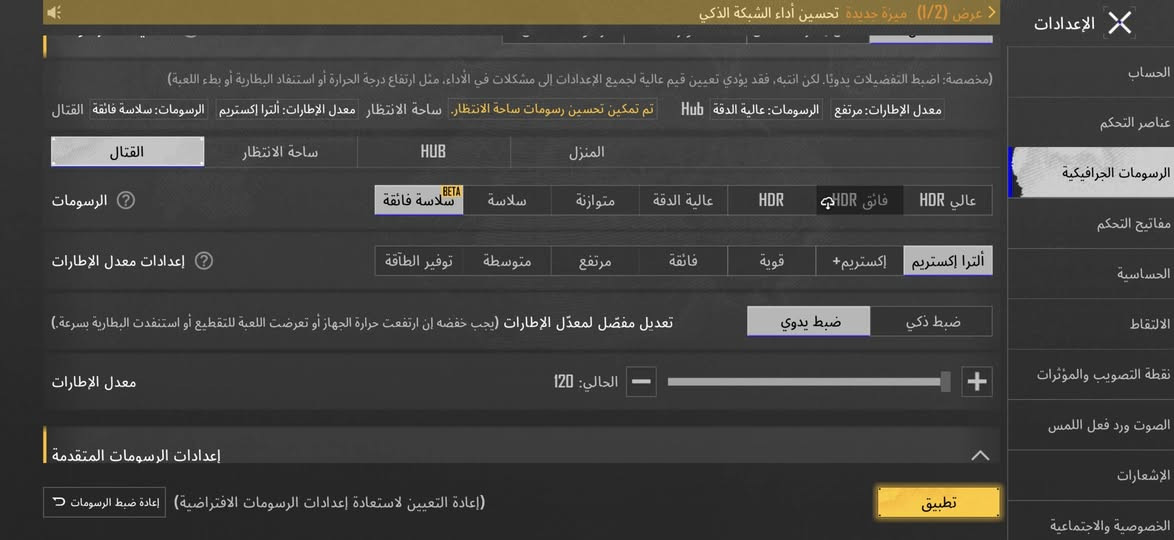Choose "ألترا إكستريم" frame rate option
Image resolution: width=1174 pixels, height=540 pixels.
click(x=948, y=261)
